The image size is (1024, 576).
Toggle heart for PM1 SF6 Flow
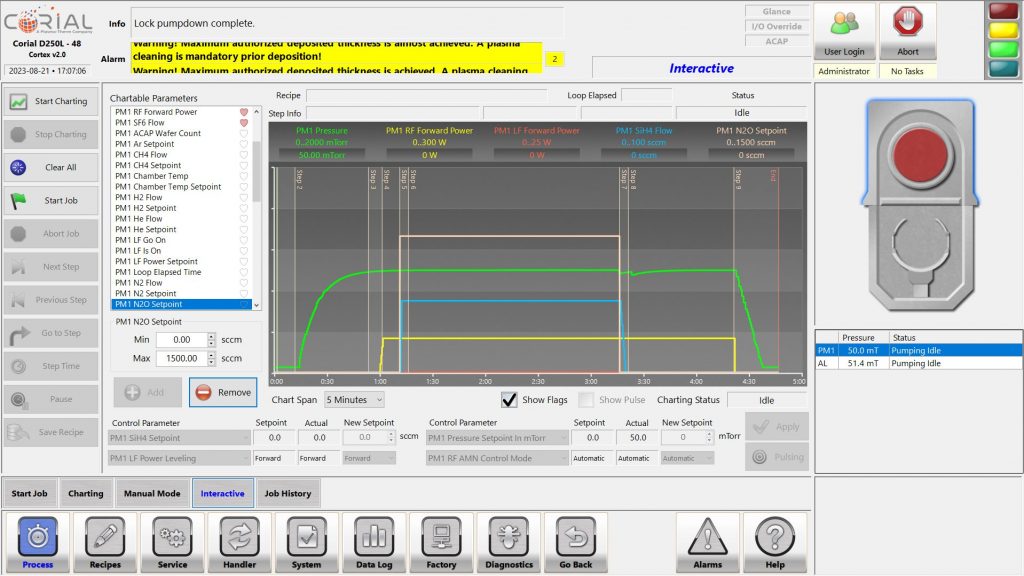243,123
